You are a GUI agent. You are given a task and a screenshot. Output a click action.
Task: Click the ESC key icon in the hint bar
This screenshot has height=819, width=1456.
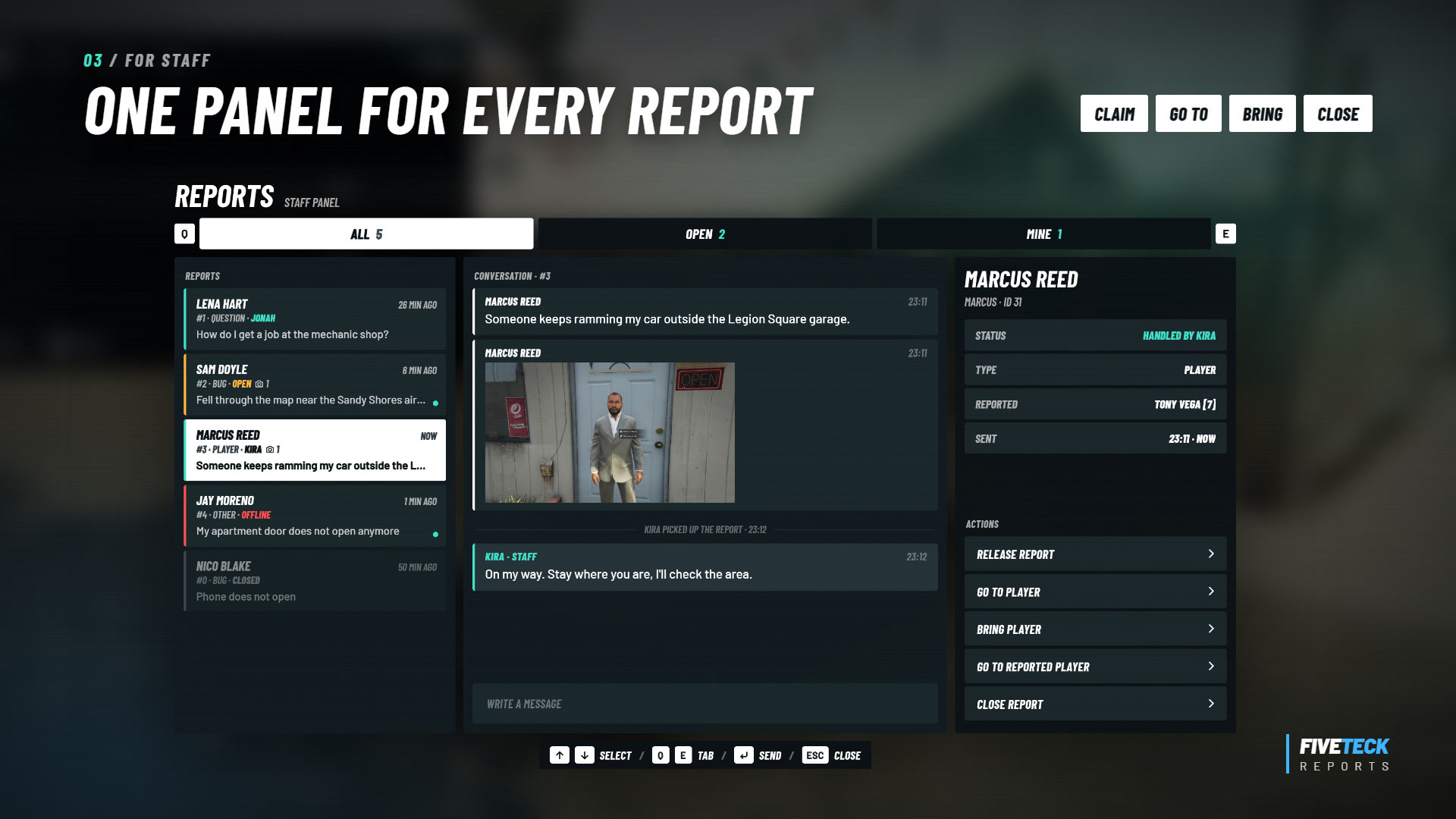coord(815,755)
